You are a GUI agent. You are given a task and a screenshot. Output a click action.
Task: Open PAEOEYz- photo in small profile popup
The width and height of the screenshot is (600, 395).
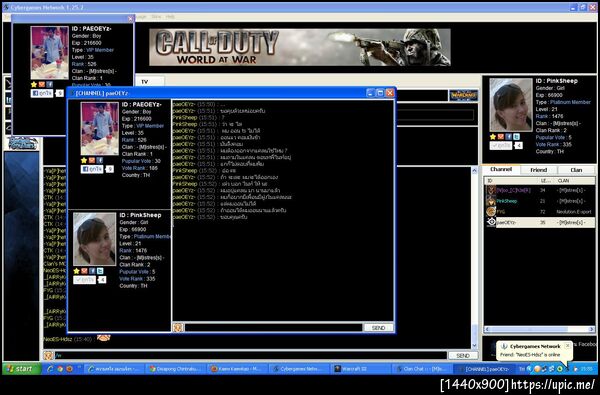click(x=49, y=53)
